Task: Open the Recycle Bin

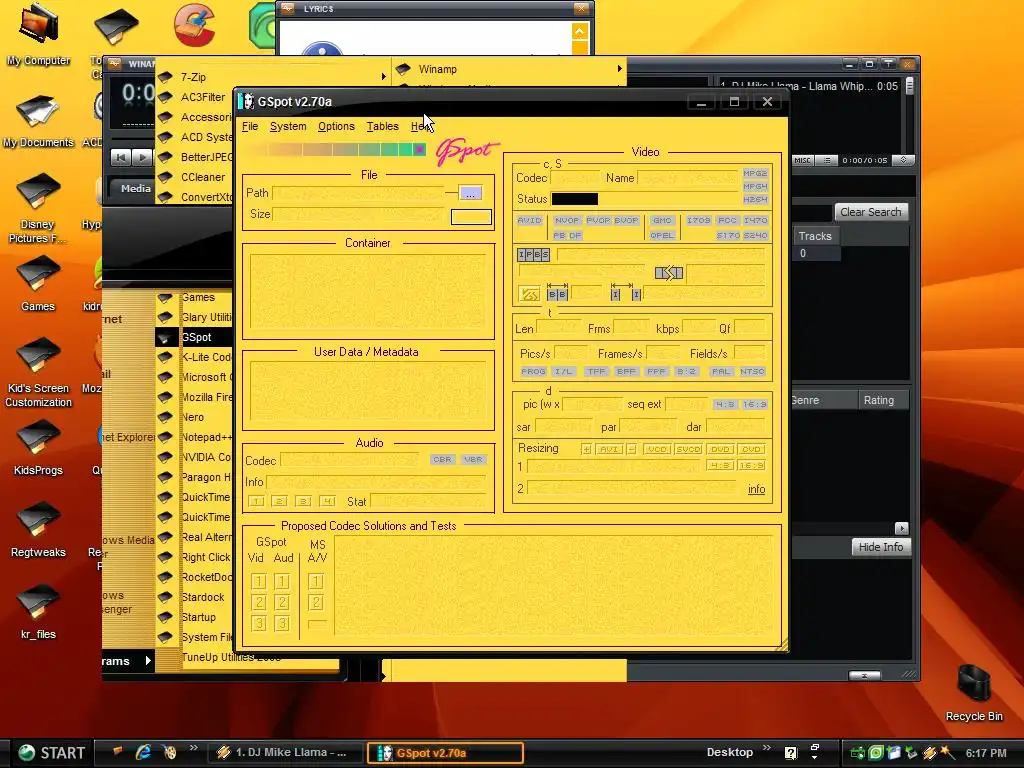Action: [x=974, y=692]
